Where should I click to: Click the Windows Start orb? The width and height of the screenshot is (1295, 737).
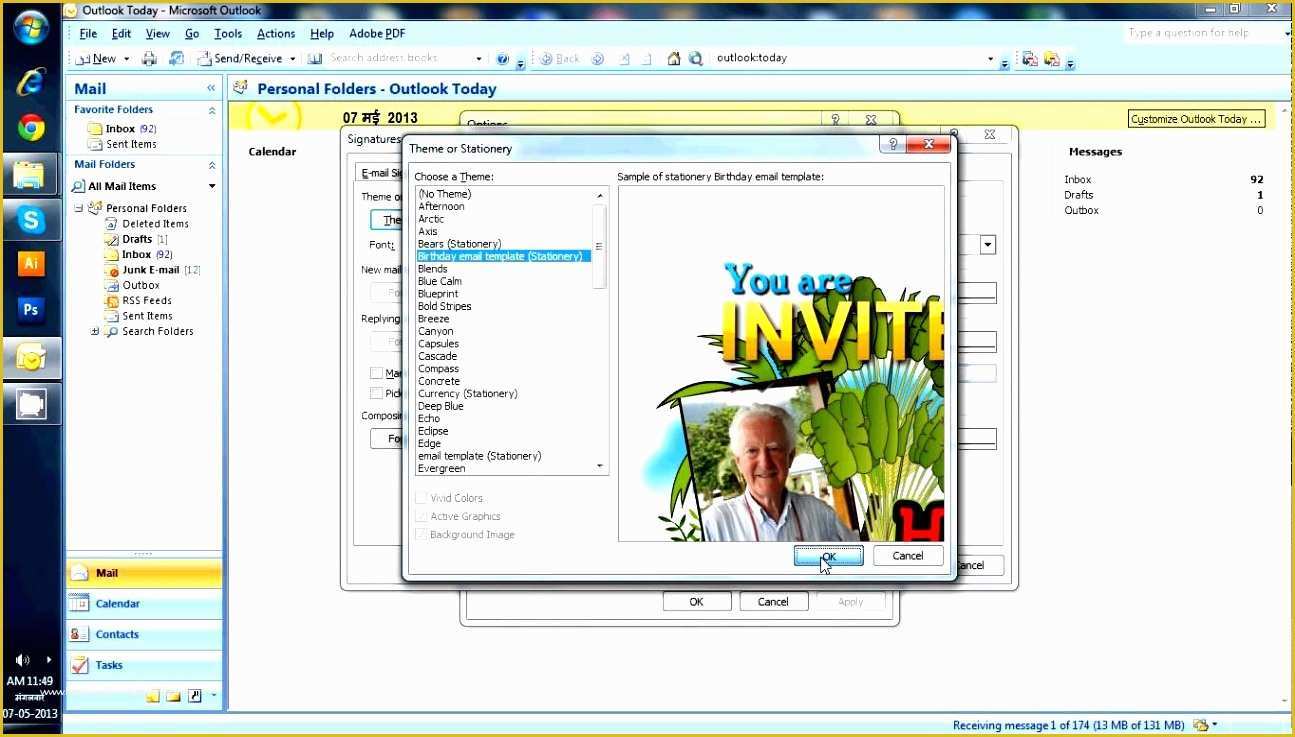[31, 27]
